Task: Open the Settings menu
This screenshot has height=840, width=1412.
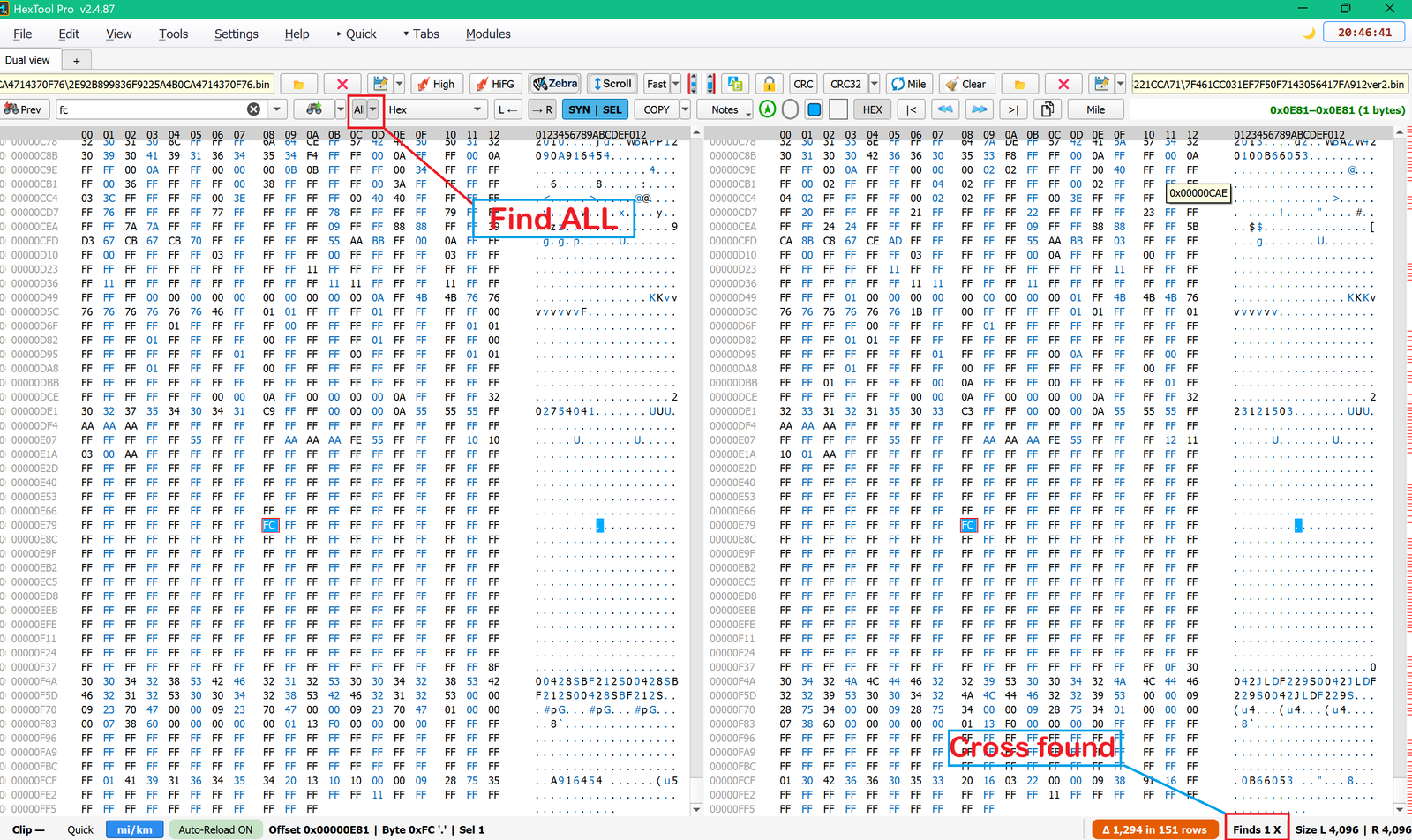Action: (237, 34)
